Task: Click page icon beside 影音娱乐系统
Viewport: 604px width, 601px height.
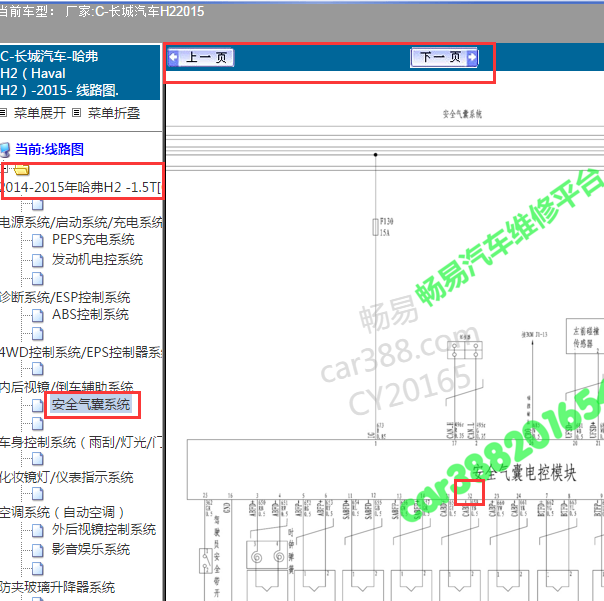Action: click(37, 550)
